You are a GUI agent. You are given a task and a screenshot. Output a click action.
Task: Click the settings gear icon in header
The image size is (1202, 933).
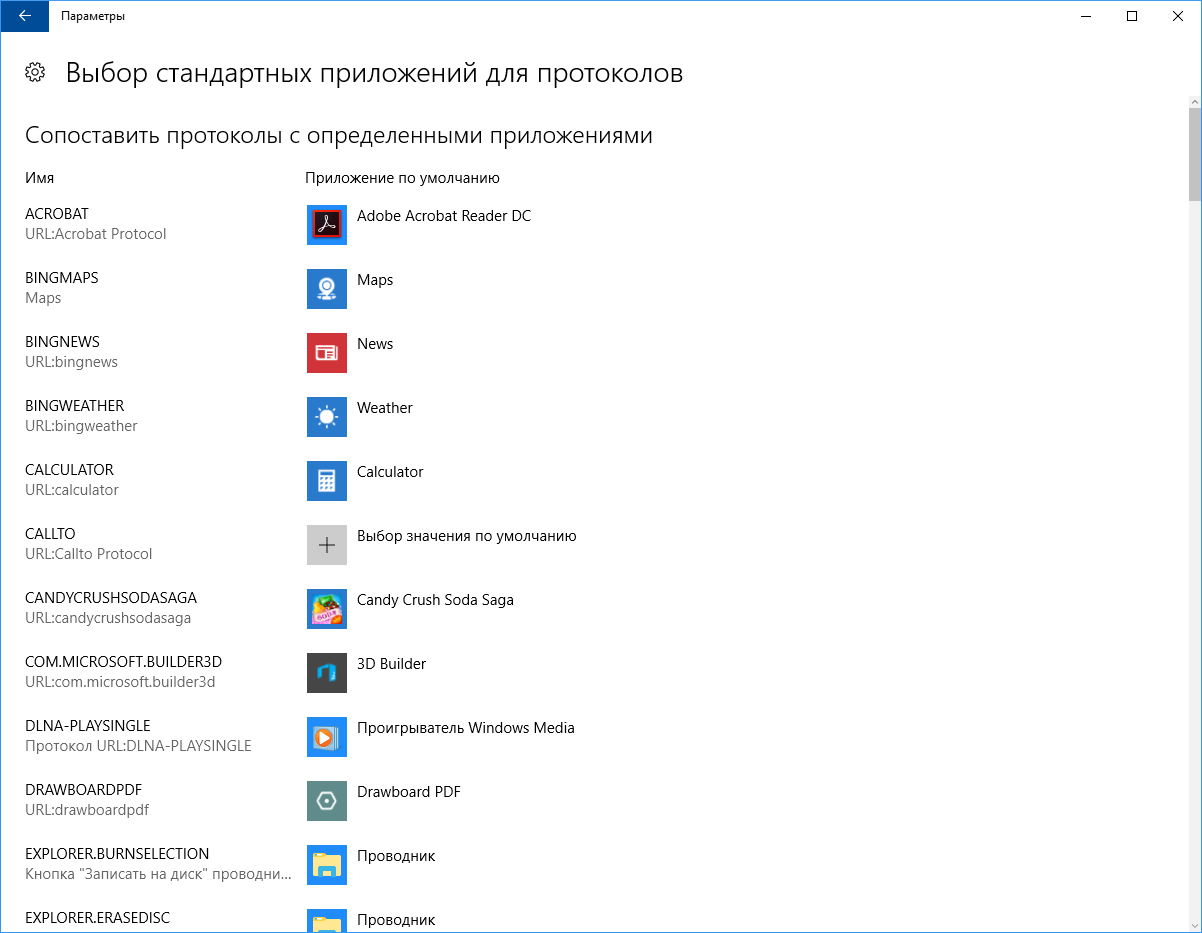coord(35,72)
